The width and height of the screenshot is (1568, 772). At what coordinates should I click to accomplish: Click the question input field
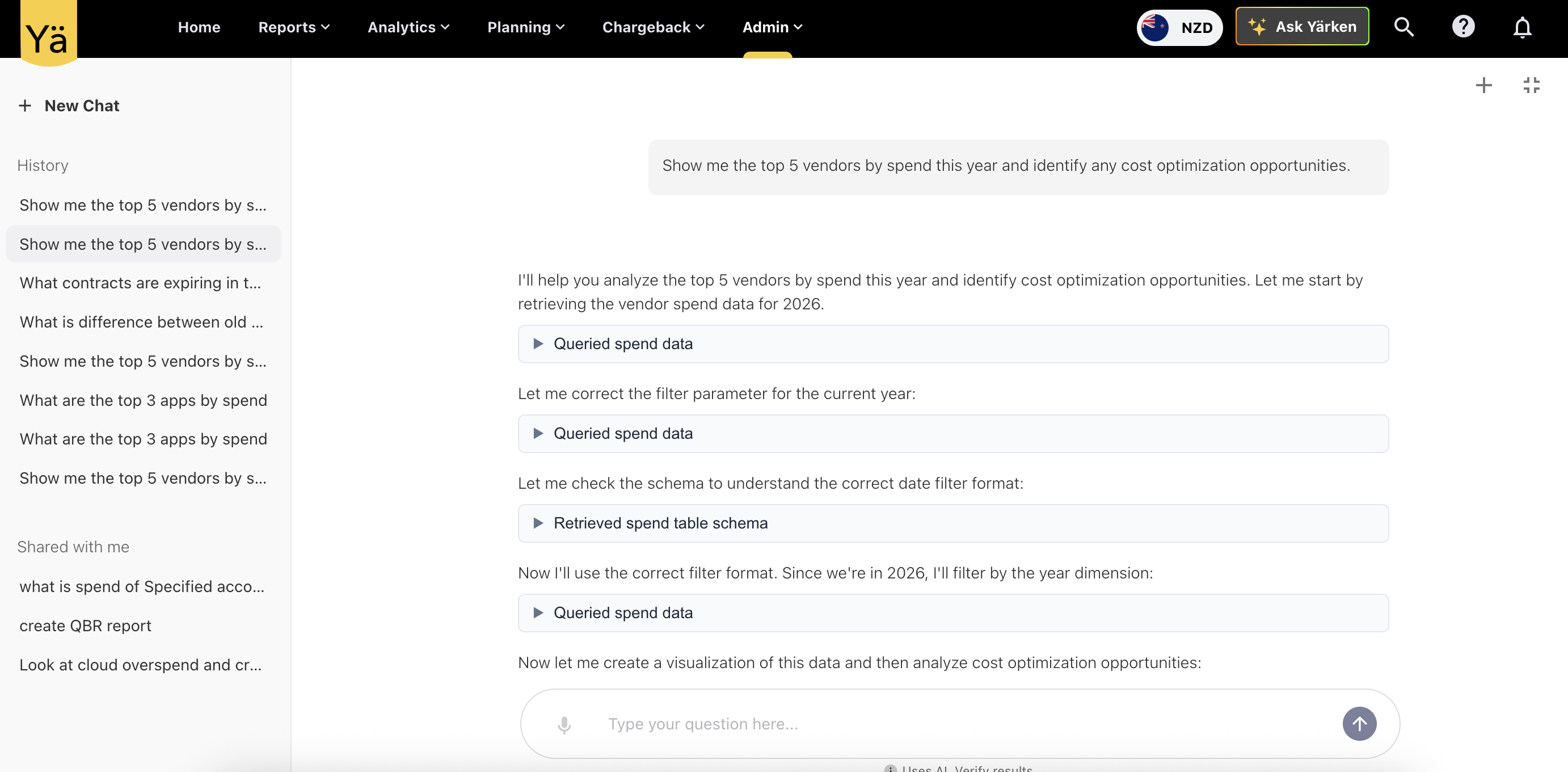coord(962,724)
